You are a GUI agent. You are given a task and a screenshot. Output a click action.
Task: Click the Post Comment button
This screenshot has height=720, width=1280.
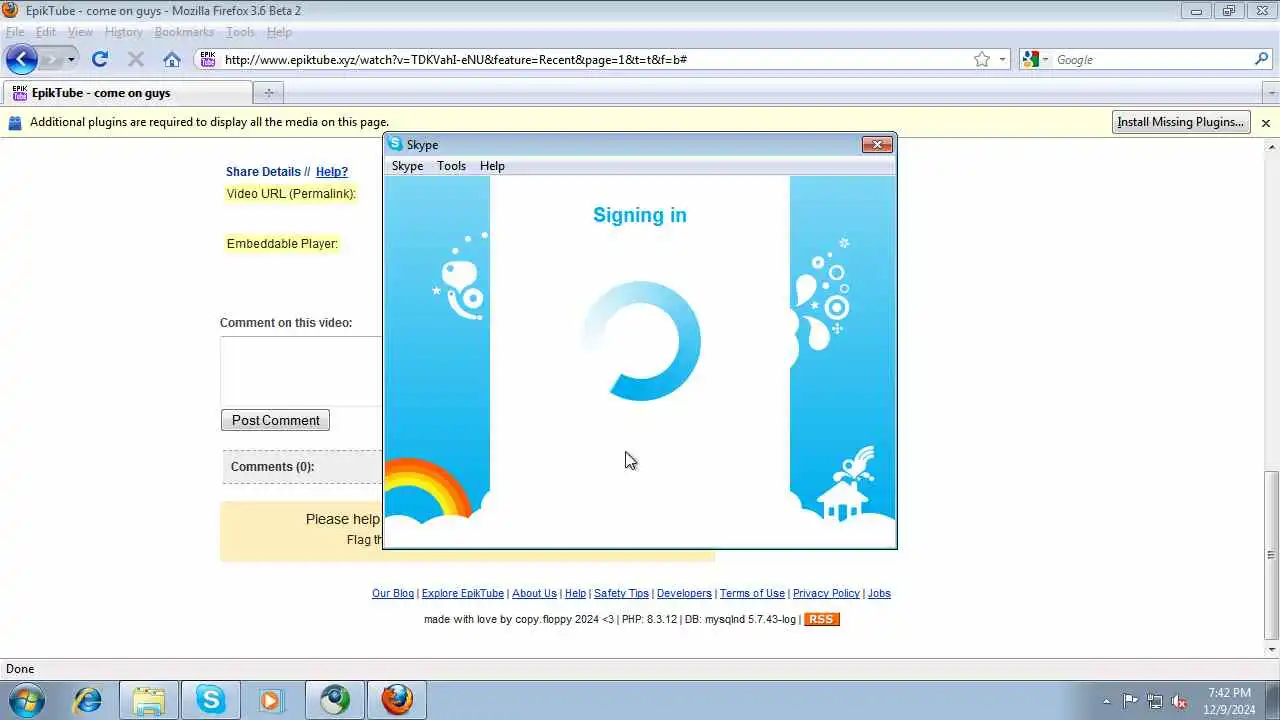275,420
